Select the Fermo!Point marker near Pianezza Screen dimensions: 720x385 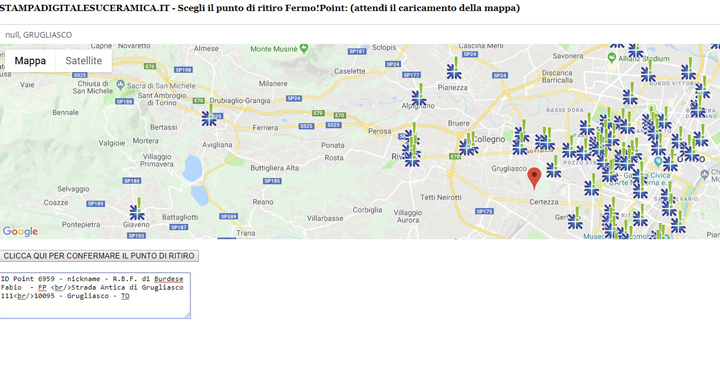tap(454, 68)
